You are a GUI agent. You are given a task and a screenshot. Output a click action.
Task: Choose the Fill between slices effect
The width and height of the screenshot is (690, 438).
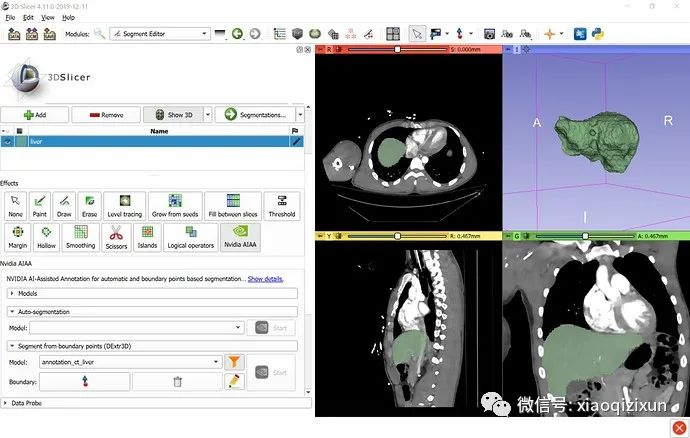(233, 206)
